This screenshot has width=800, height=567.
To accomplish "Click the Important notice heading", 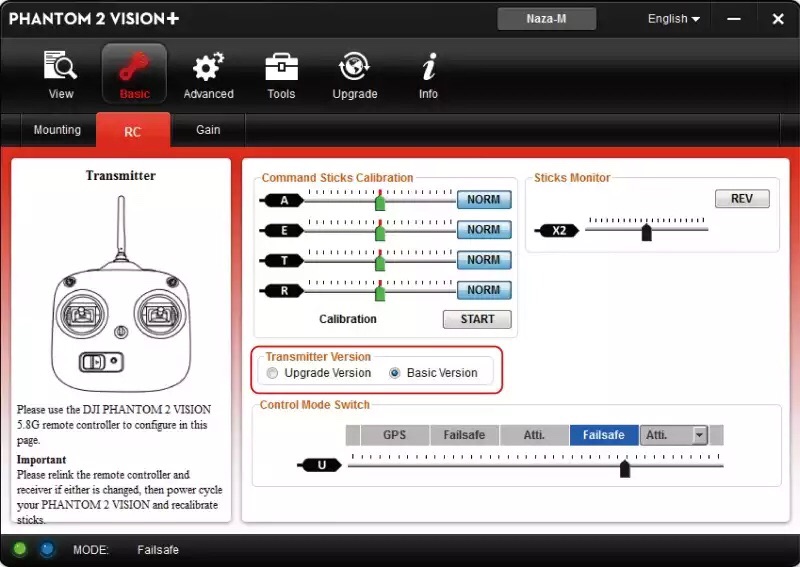I will tap(41, 459).
